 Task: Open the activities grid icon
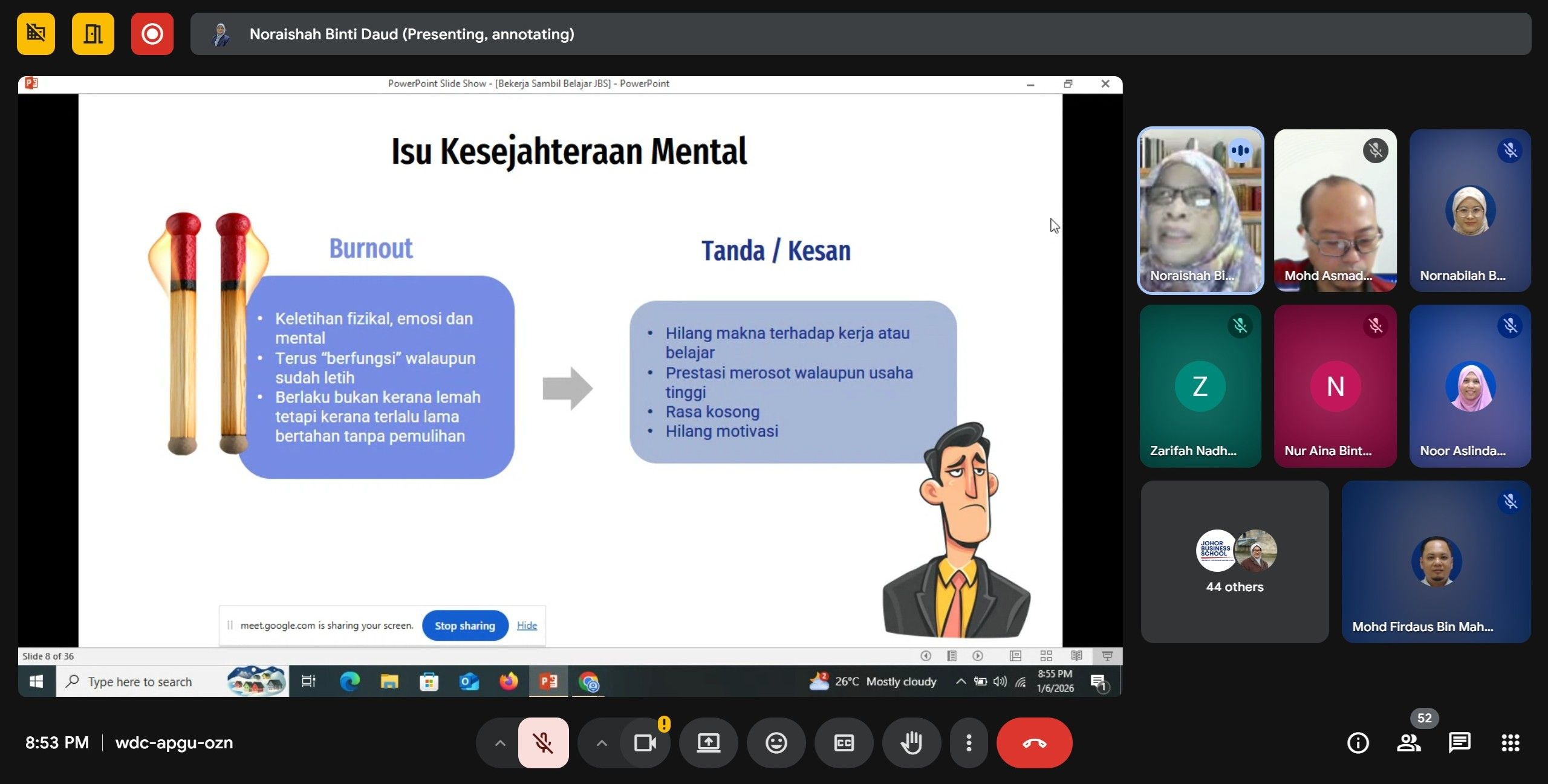click(x=1510, y=742)
